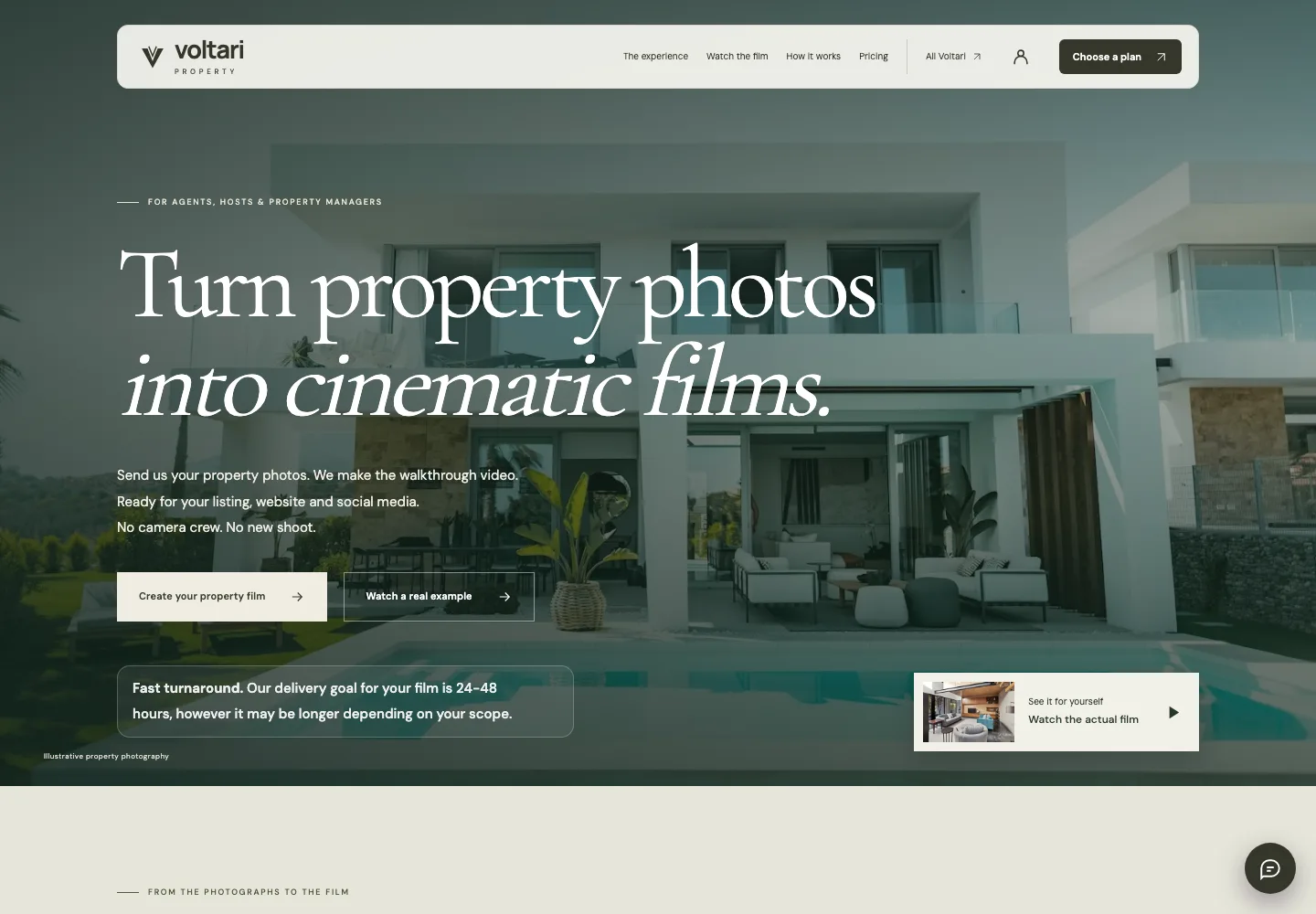Click 'No camera crew. No new shoot.' text
This screenshot has width=1316, height=914.
click(x=217, y=527)
